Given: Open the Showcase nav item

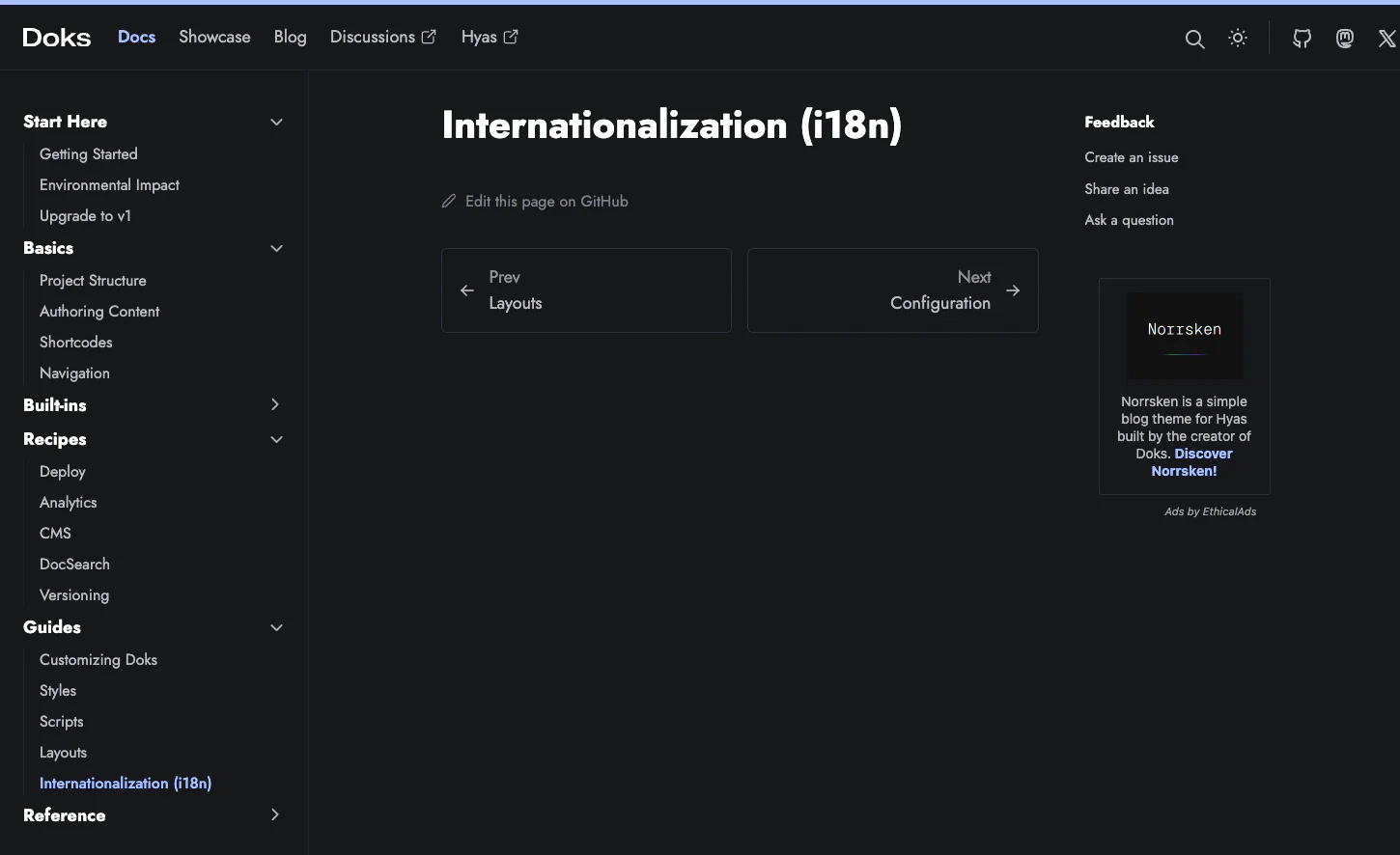Looking at the screenshot, I should [x=214, y=37].
